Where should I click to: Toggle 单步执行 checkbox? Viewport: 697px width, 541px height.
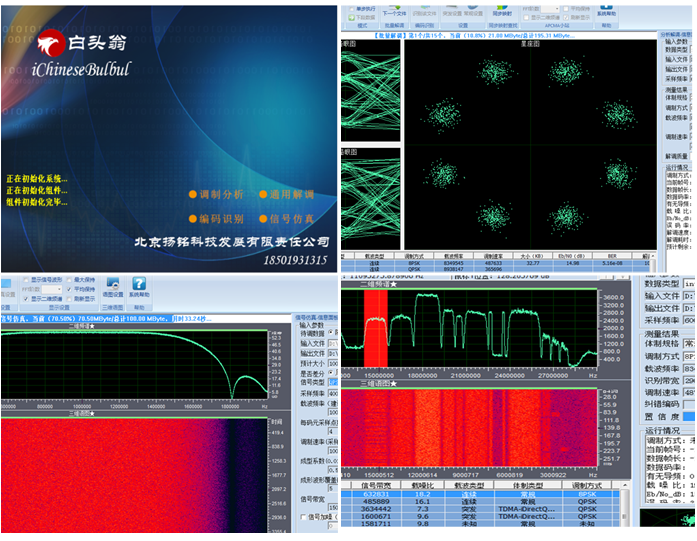[x=351, y=9]
